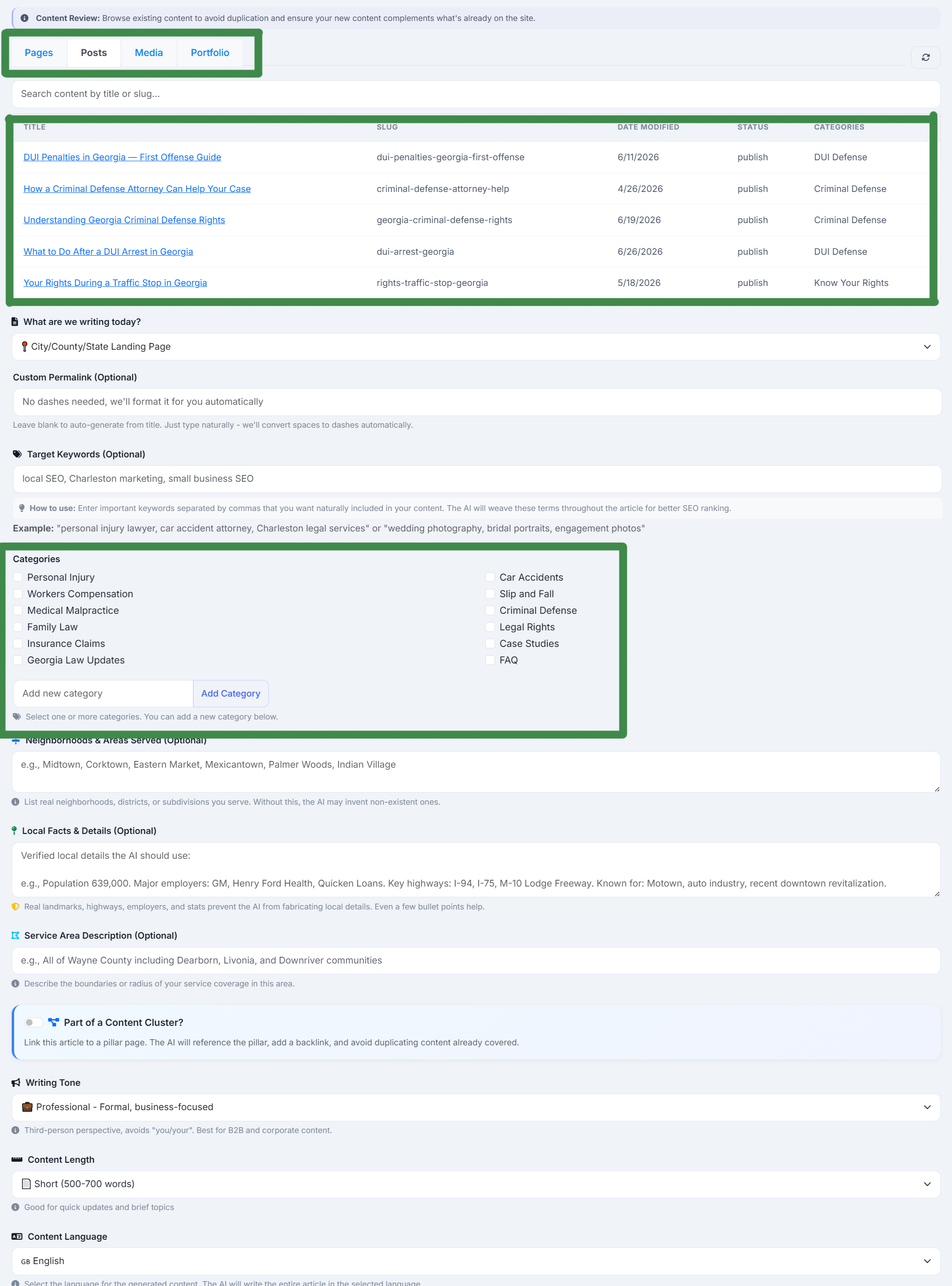The width and height of the screenshot is (952, 1286).
Task: Check the Family Law category
Action: [x=18, y=627]
